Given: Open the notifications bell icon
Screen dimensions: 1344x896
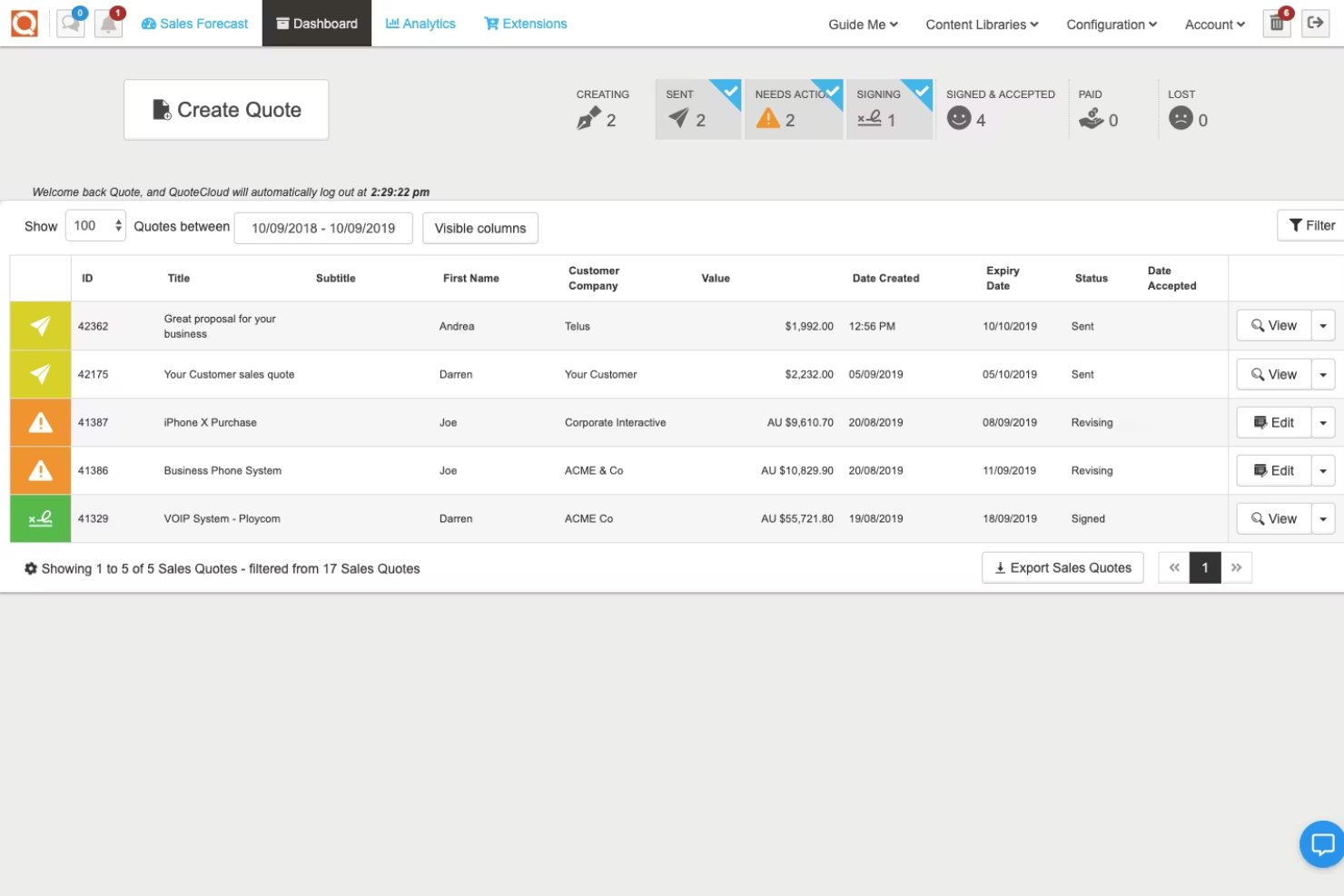Looking at the screenshot, I should point(108,23).
